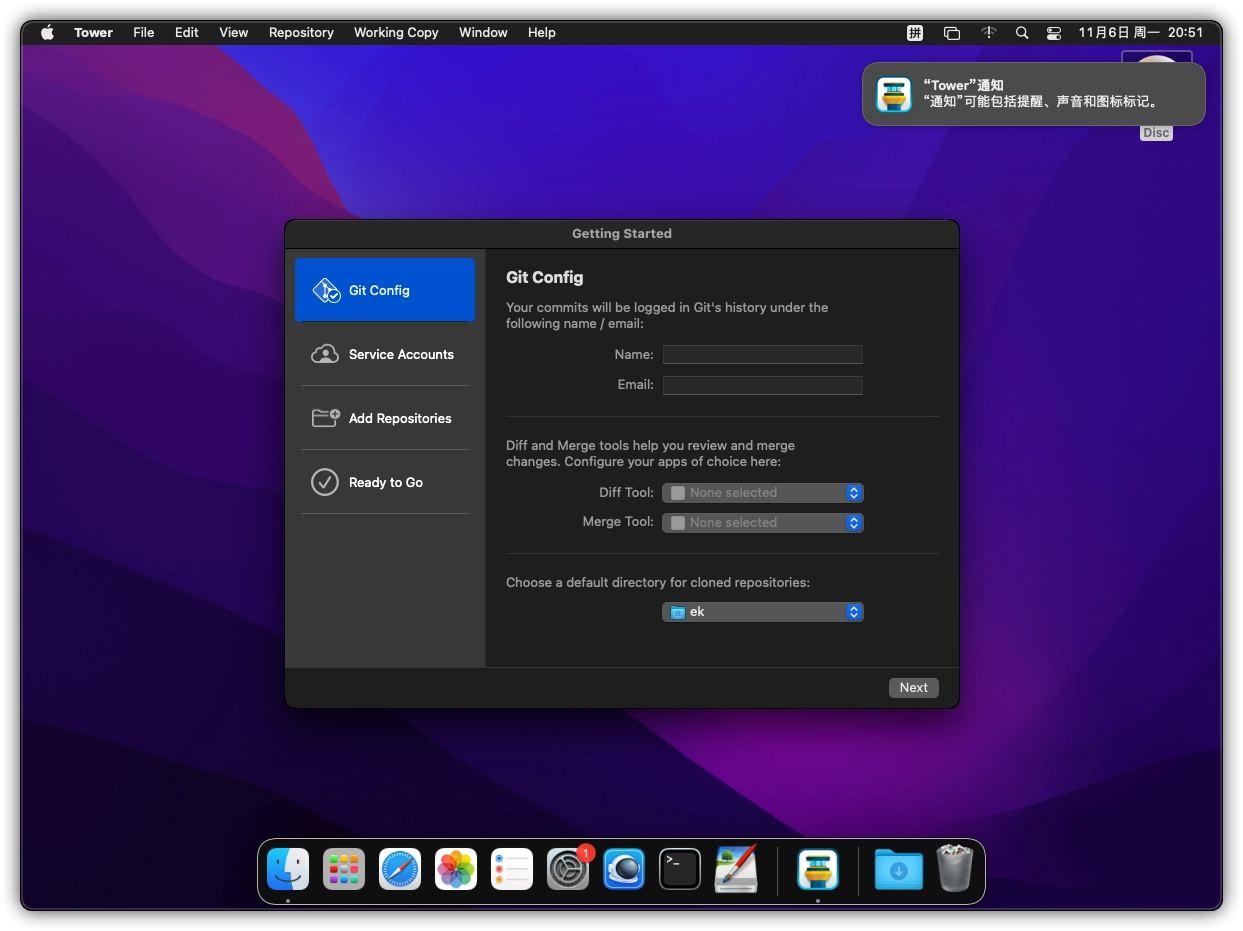This screenshot has width=1243, height=931.
Task: Open Safari from the Dock
Action: pos(400,869)
